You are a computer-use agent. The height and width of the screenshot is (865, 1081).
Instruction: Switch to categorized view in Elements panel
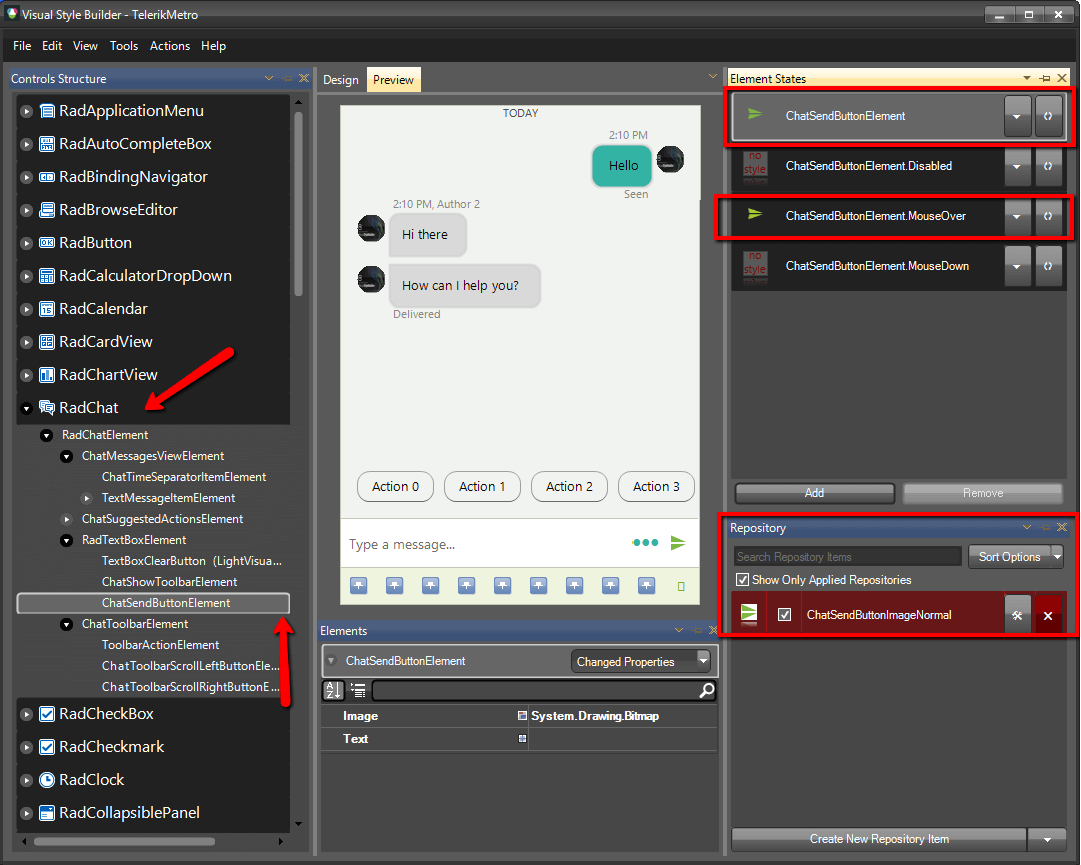pyautogui.click(x=356, y=690)
